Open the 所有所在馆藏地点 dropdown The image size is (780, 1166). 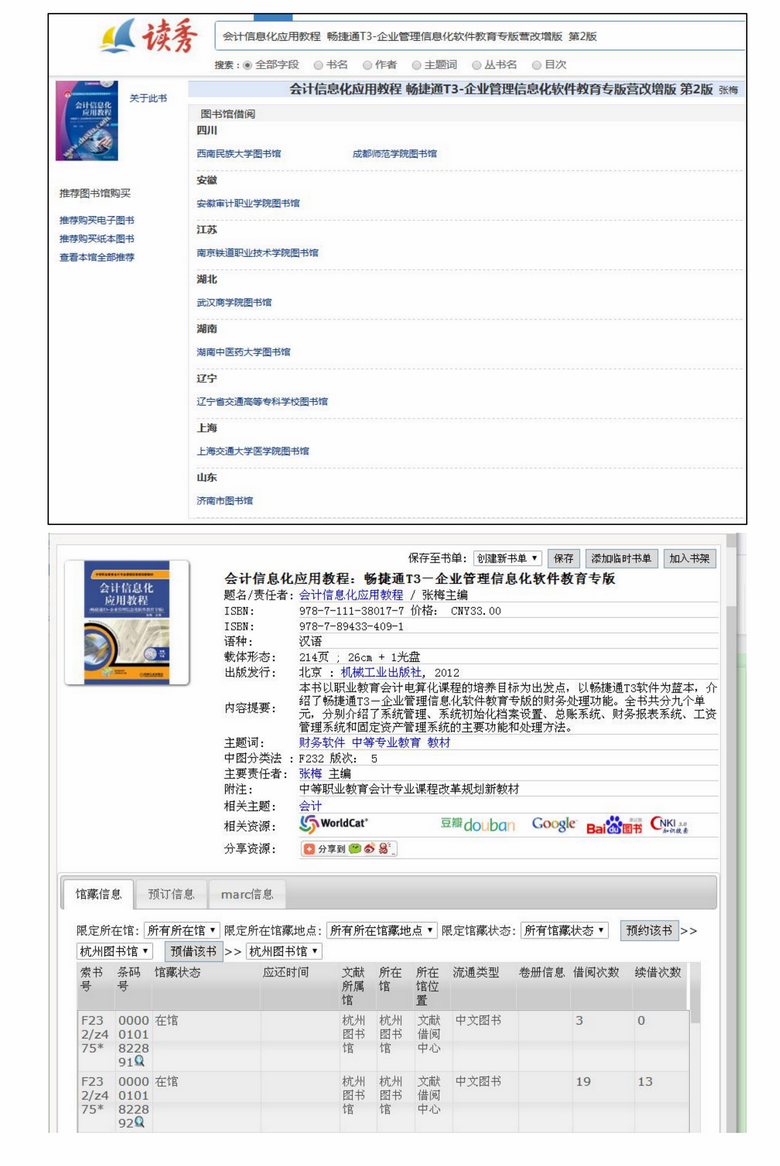point(381,930)
